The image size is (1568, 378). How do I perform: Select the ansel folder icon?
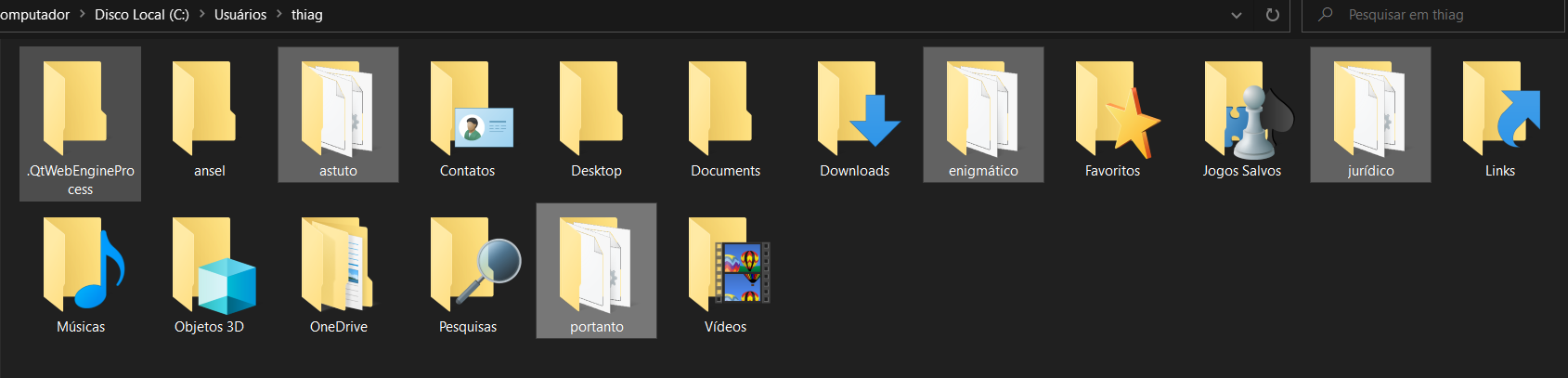coord(203,108)
